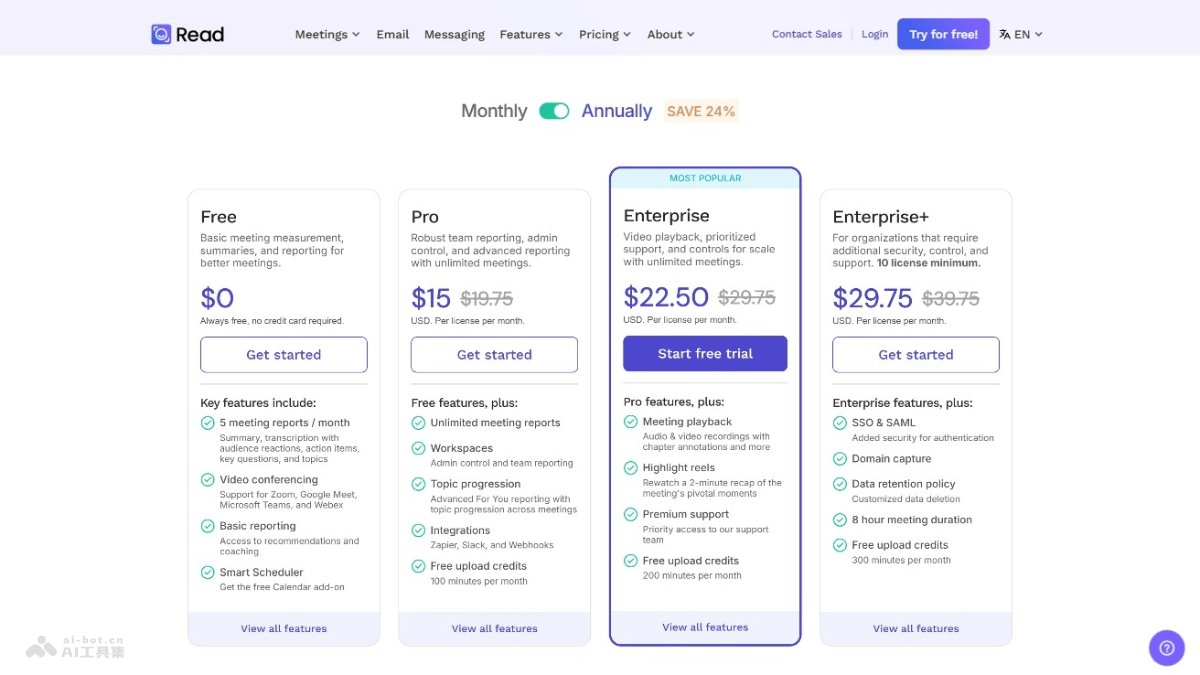
Task: Toggle the Monthly/Annually billing switch
Action: (554, 111)
